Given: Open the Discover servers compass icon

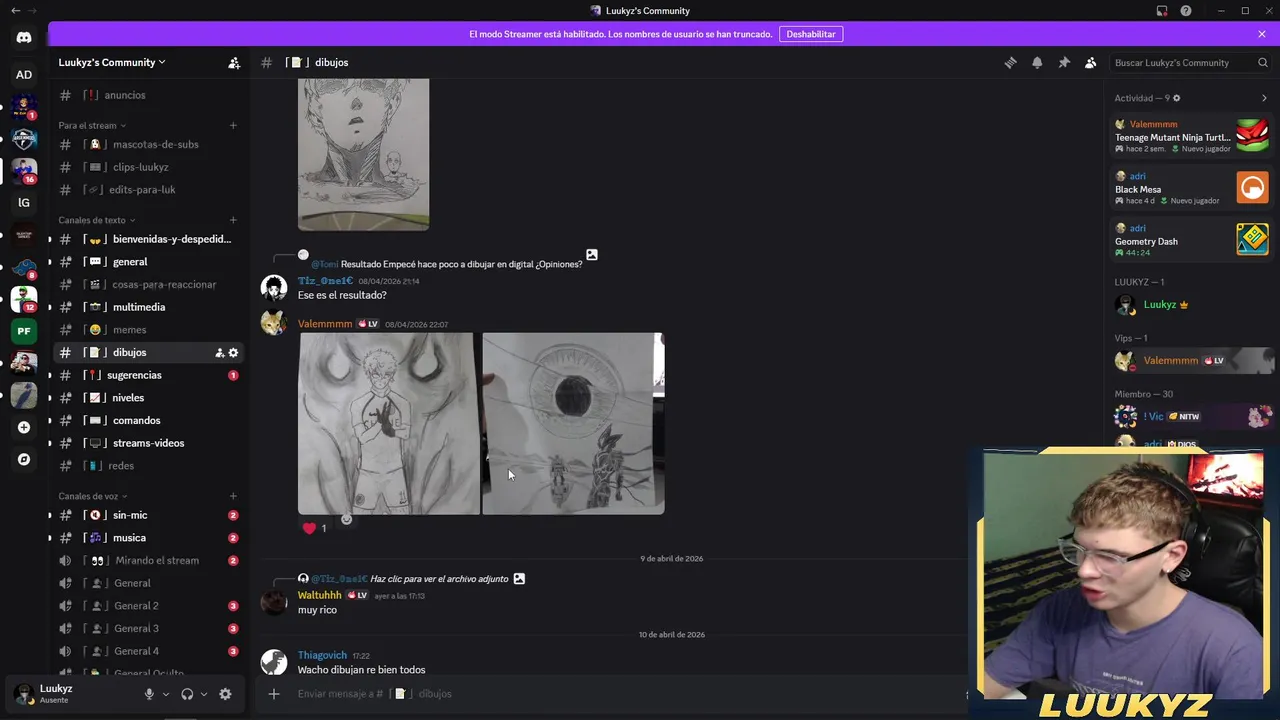Looking at the screenshot, I should (24, 459).
